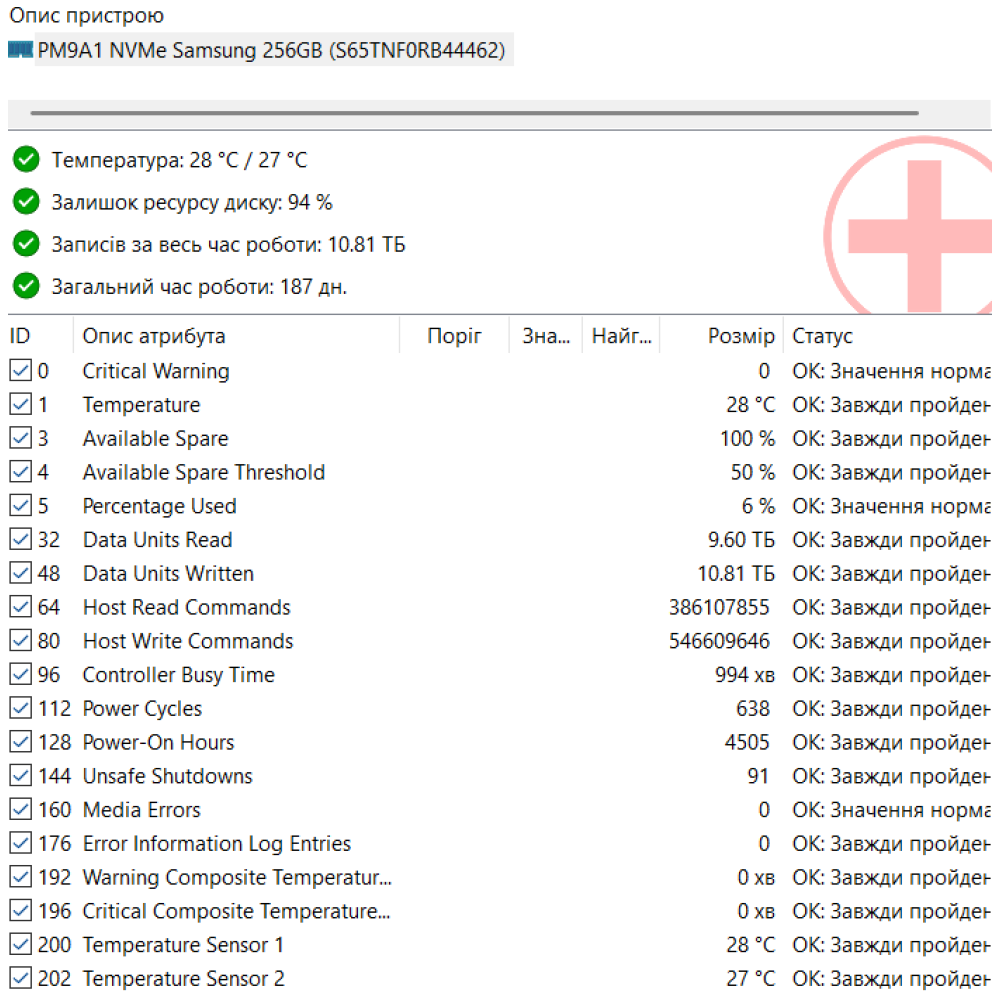Click green status icon for Загальний час роботи
This screenshot has height=1000, width=1000.
coord(26,287)
